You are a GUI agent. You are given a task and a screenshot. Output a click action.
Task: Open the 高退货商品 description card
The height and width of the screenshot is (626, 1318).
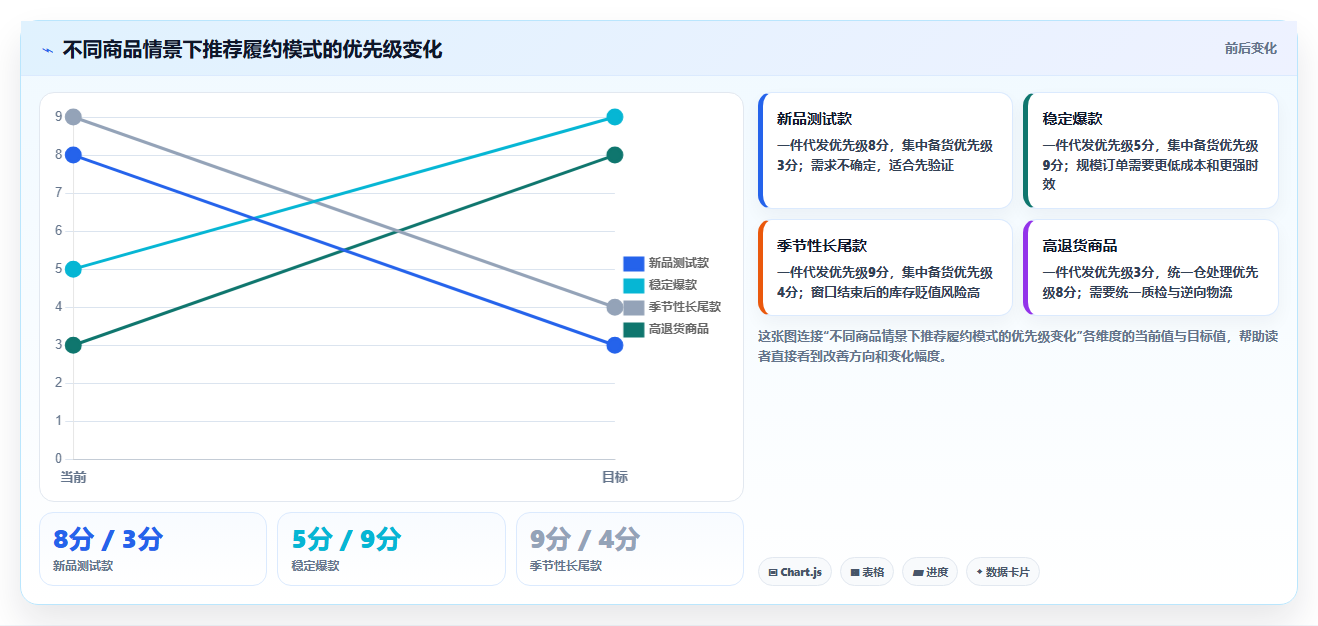click(x=1151, y=268)
